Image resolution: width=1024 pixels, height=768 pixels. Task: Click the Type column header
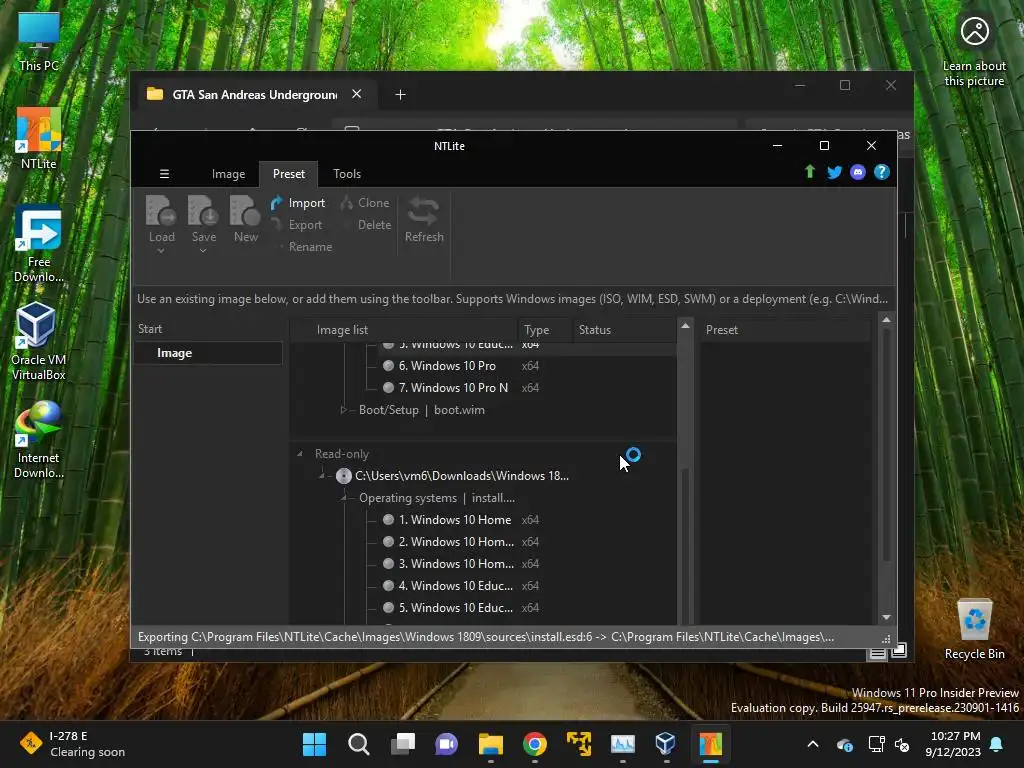pyautogui.click(x=545, y=330)
